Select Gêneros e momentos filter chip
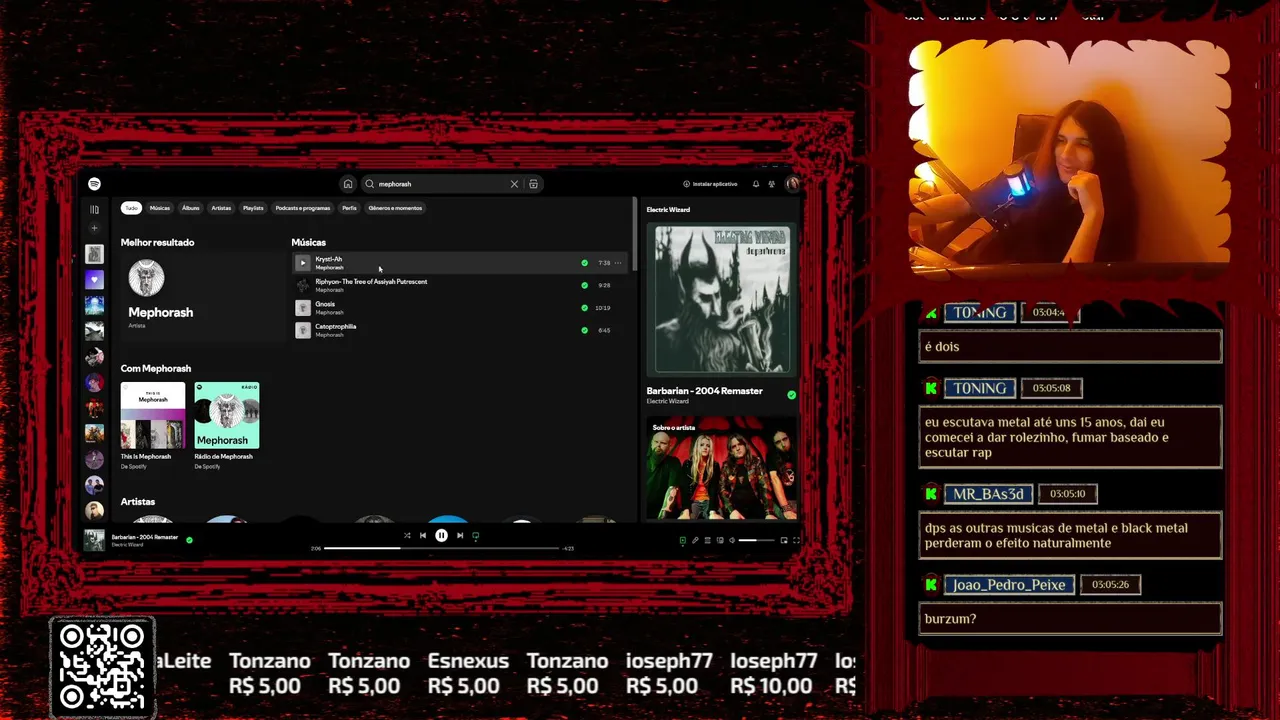The width and height of the screenshot is (1280, 720). pos(395,208)
